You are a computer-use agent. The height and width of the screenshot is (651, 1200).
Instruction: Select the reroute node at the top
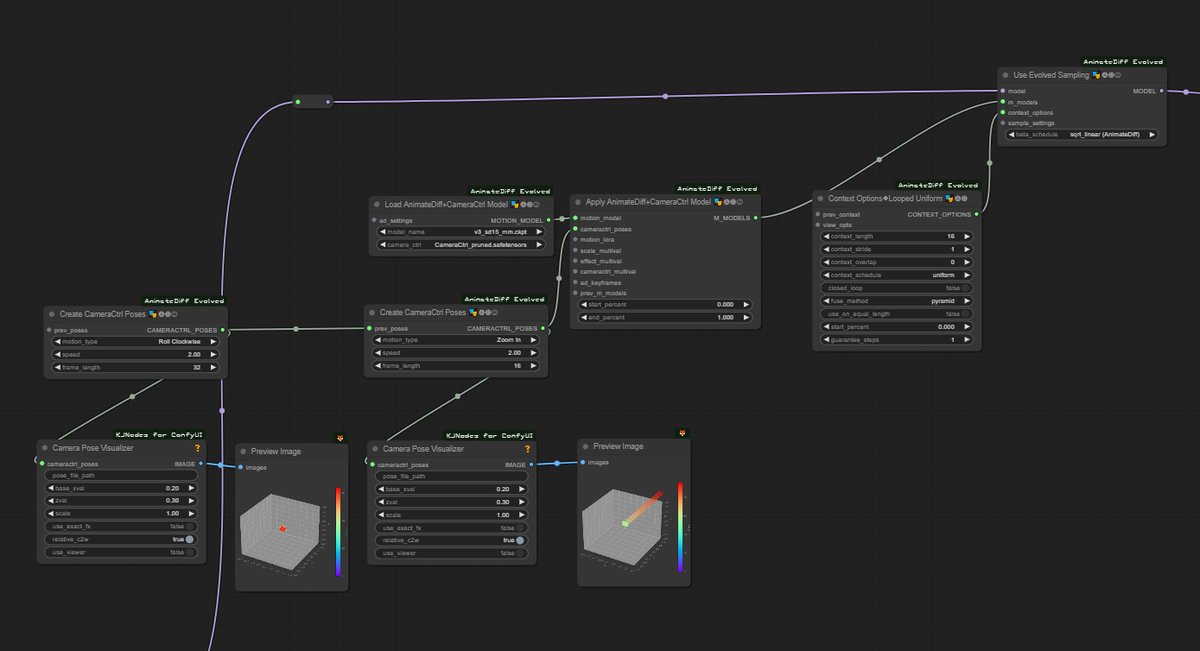[313, 101]
